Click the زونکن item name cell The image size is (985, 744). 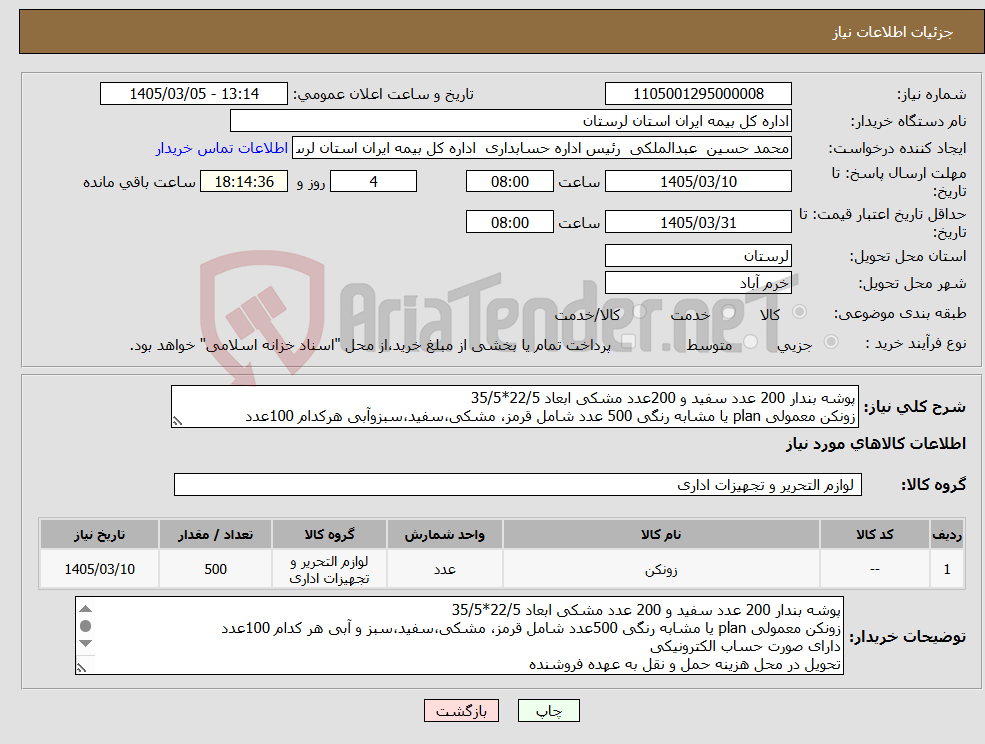point(661,569)
